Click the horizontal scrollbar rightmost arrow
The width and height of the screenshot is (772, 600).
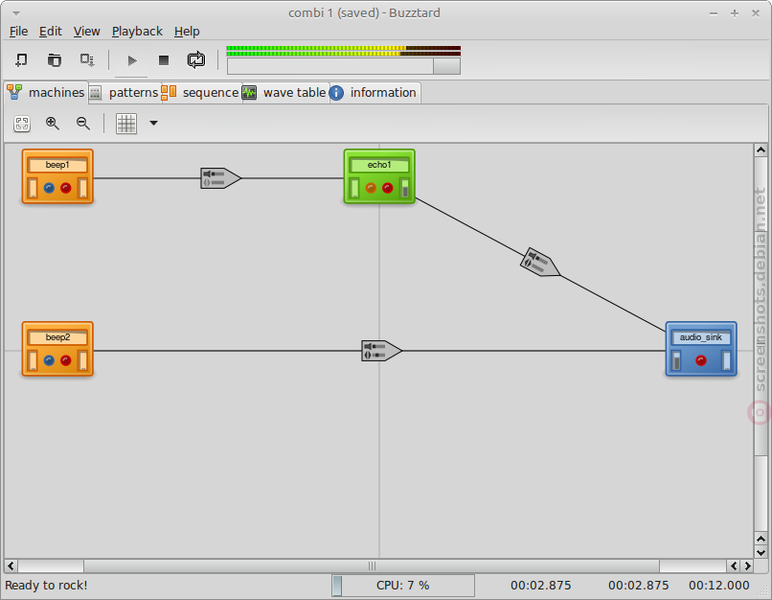(747, 566)
